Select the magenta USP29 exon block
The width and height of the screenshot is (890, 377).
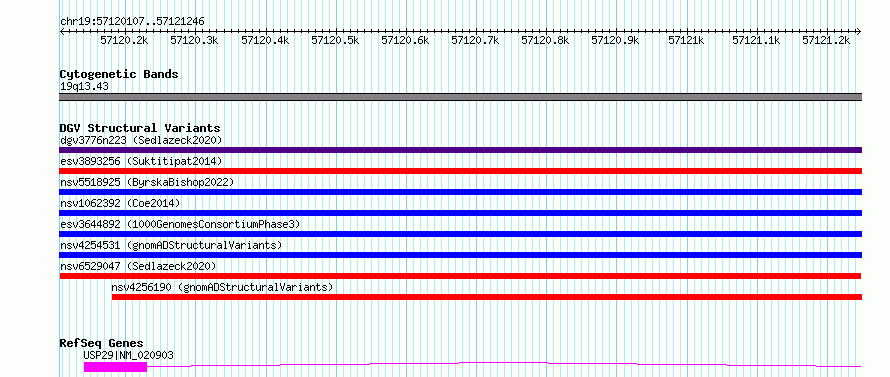[115, 367]
